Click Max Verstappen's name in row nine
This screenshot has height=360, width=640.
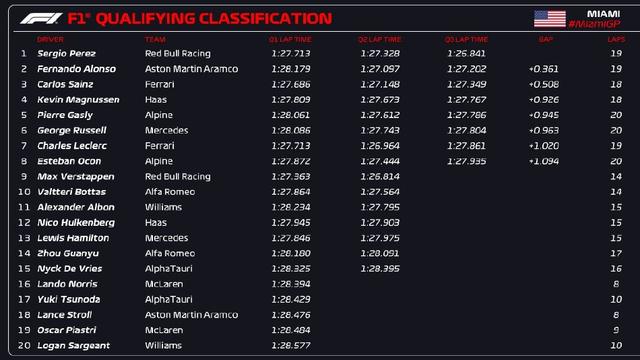[76, 177]
